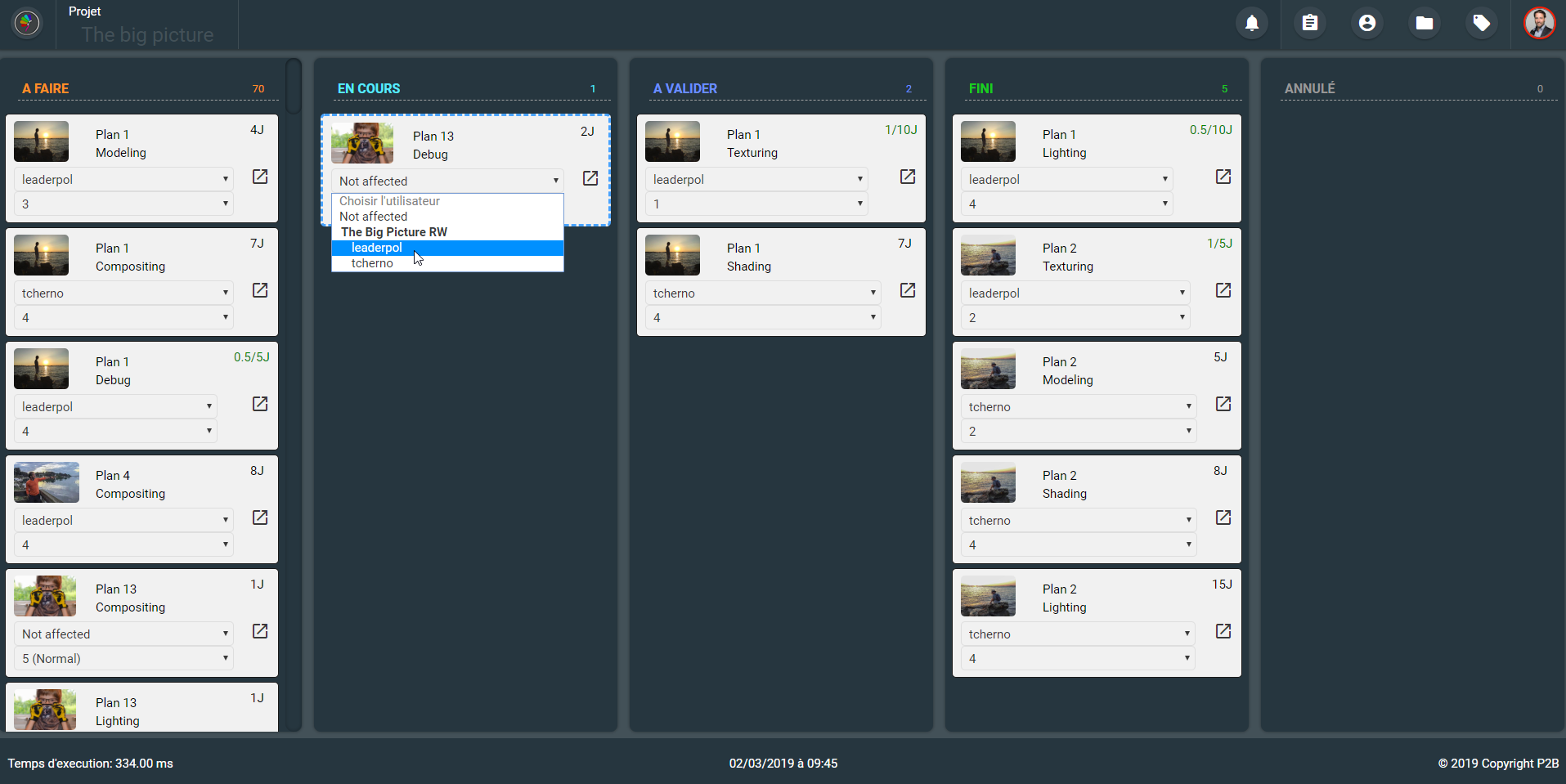Open Plan 1 Texturing task details icon
The width and height of the screenshot is (1566, 784).
coord(908,177)
